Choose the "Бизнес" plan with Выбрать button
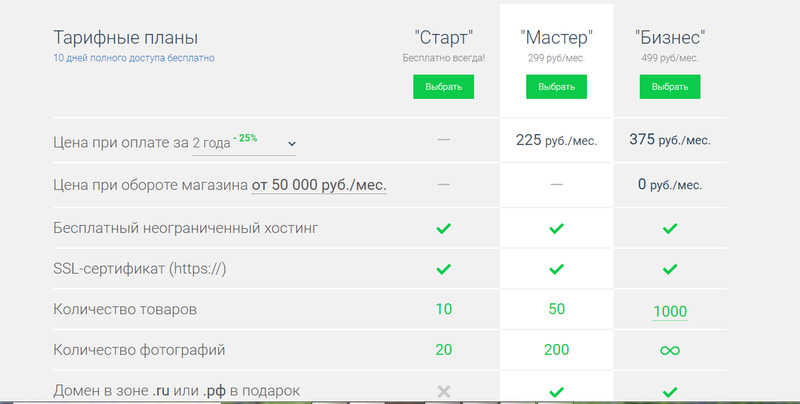This screenshot has height=404, width=800. pyautogui.click(x=669, y=87)
